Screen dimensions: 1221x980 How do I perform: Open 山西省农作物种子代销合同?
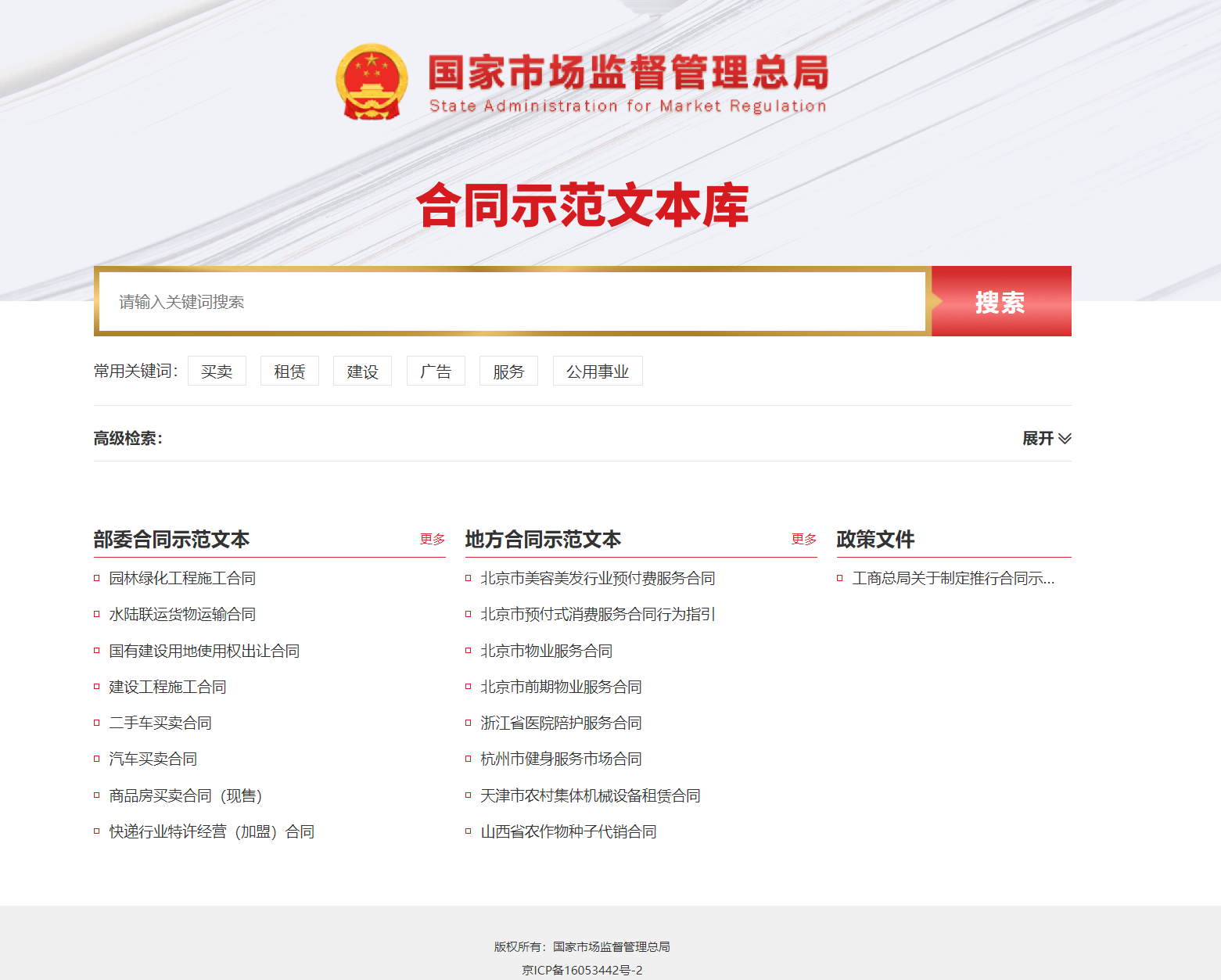[569, 831]
